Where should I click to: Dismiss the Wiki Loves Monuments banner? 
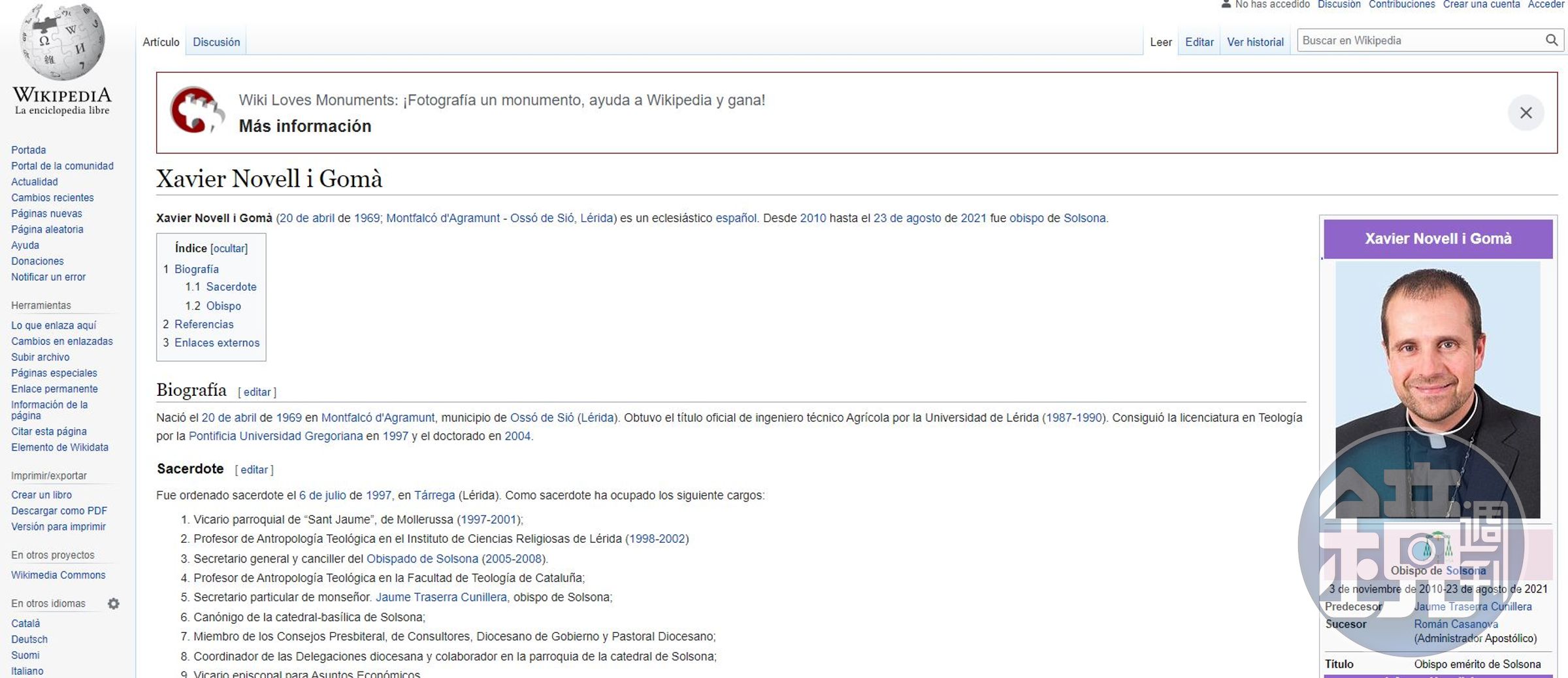click(1526, 113)
